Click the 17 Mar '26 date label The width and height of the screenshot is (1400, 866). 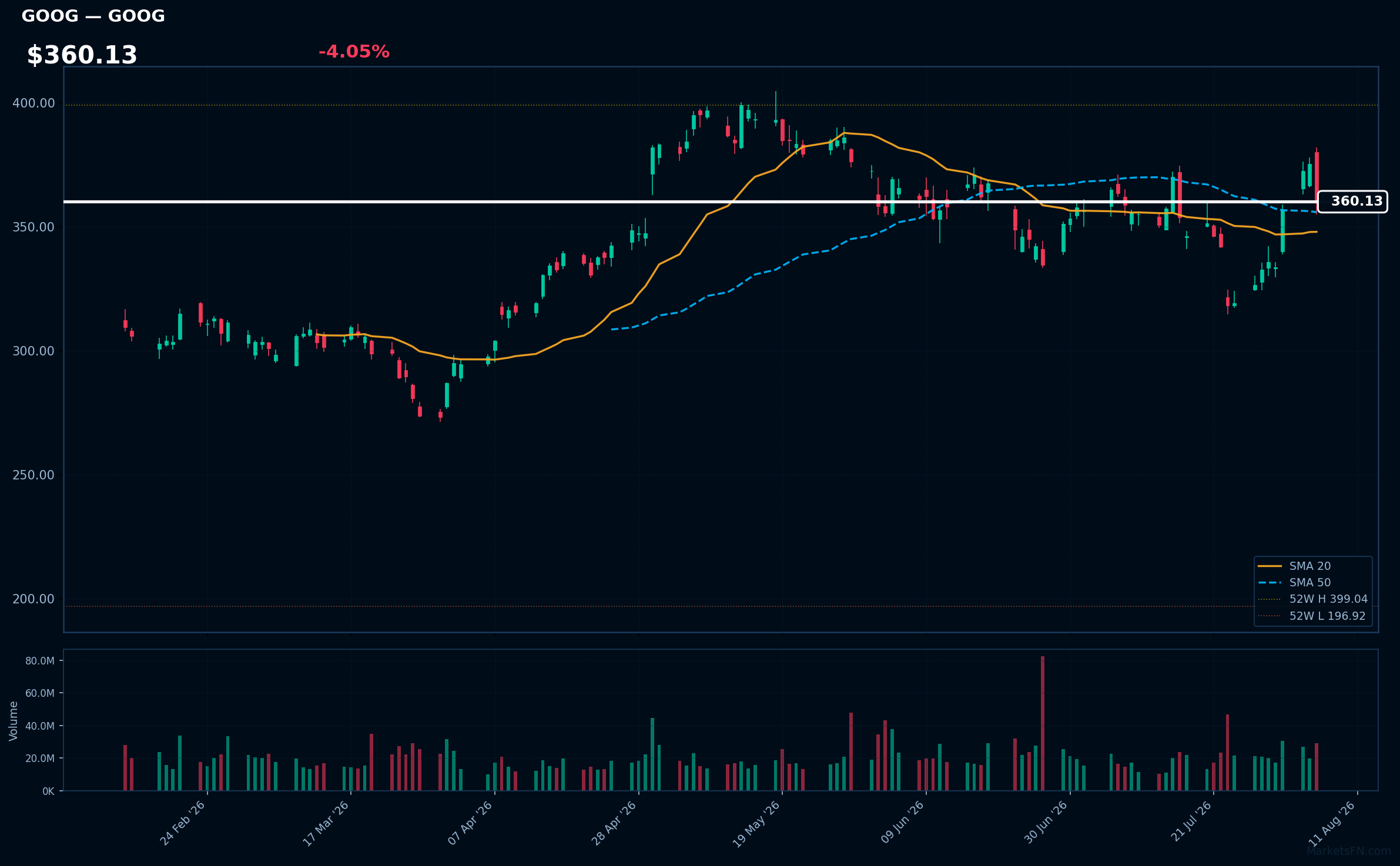point(326,823)
